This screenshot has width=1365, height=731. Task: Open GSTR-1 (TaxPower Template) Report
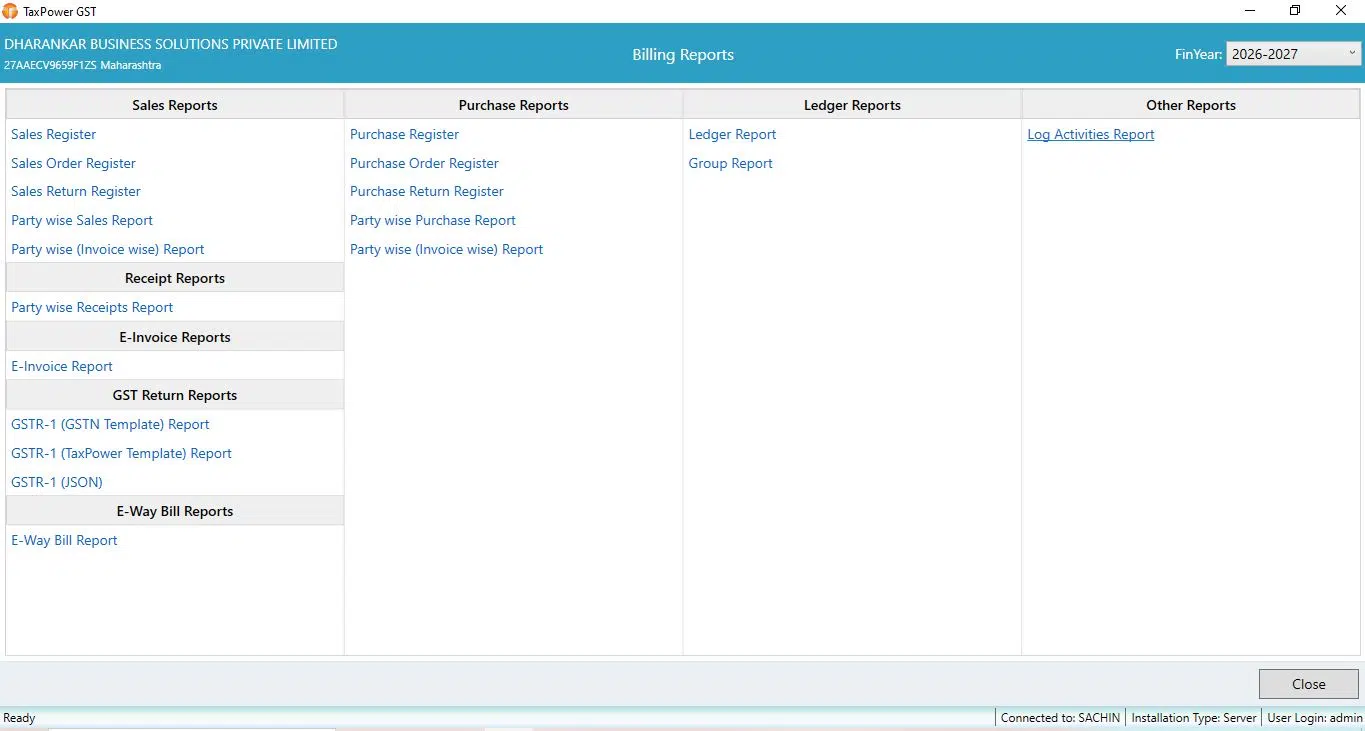coord(121,453)
